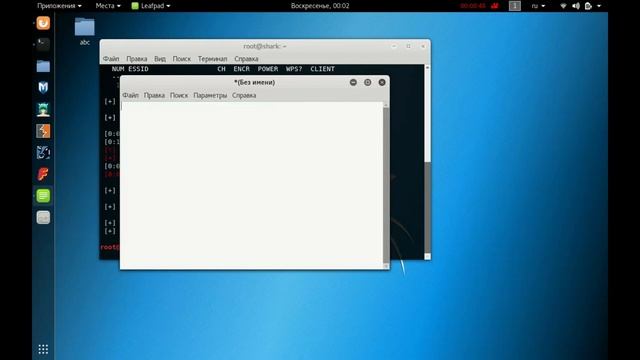Open the Maltego dock icon
Viewport: 640px width, 360px height.
43,153
